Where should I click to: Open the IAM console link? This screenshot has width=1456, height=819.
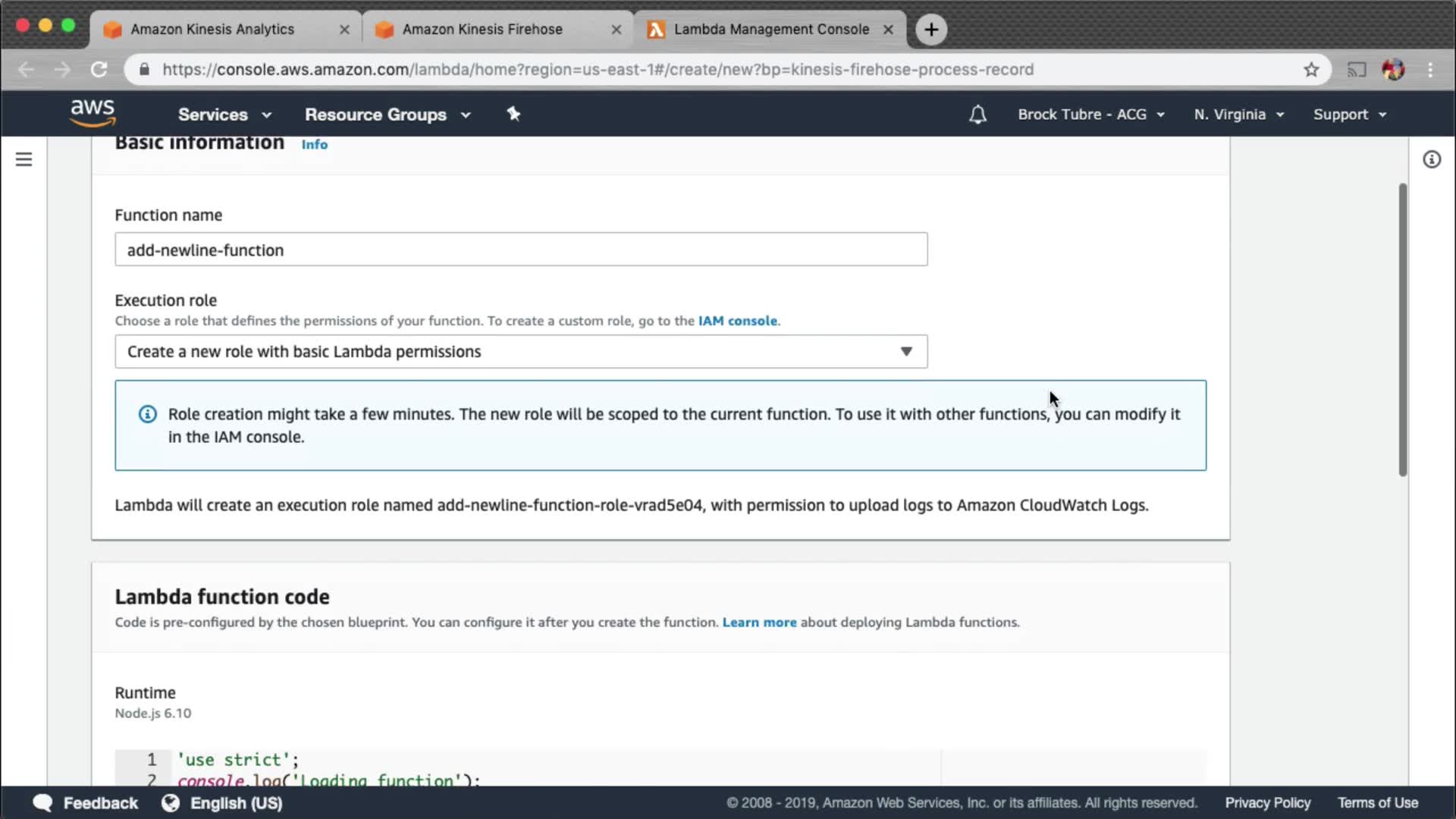tap(737, 321)
